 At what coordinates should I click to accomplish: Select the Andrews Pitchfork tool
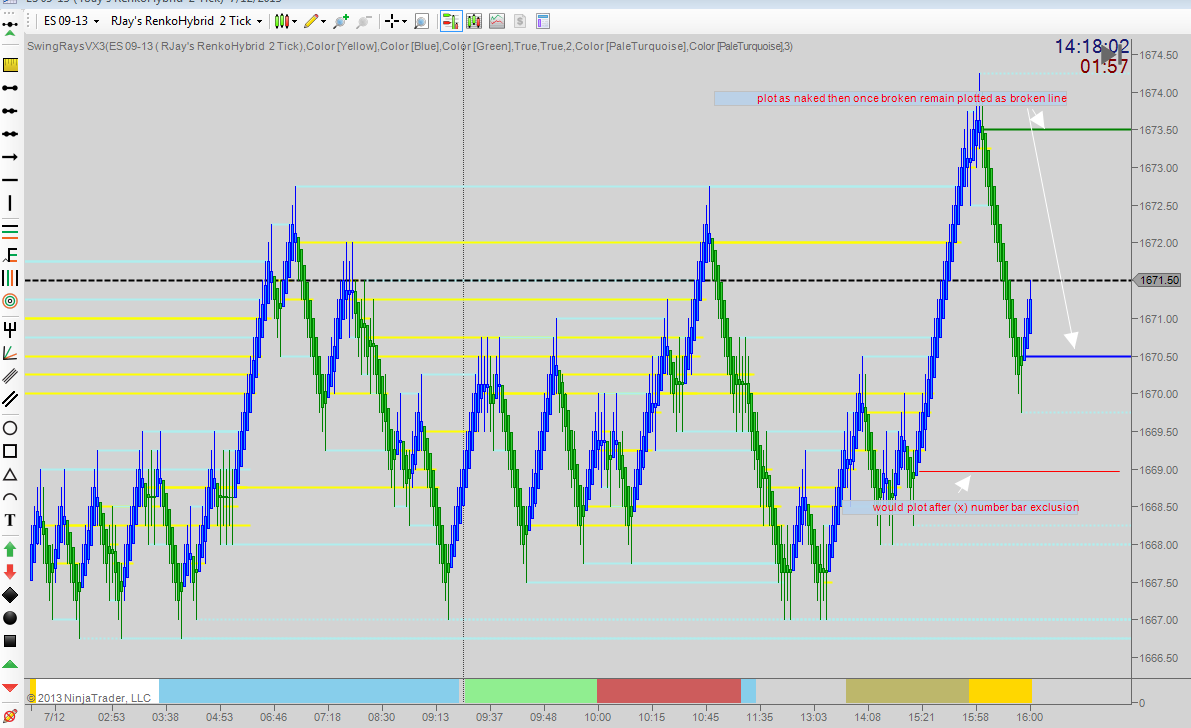pyautogui.click(x=10, y=329)
